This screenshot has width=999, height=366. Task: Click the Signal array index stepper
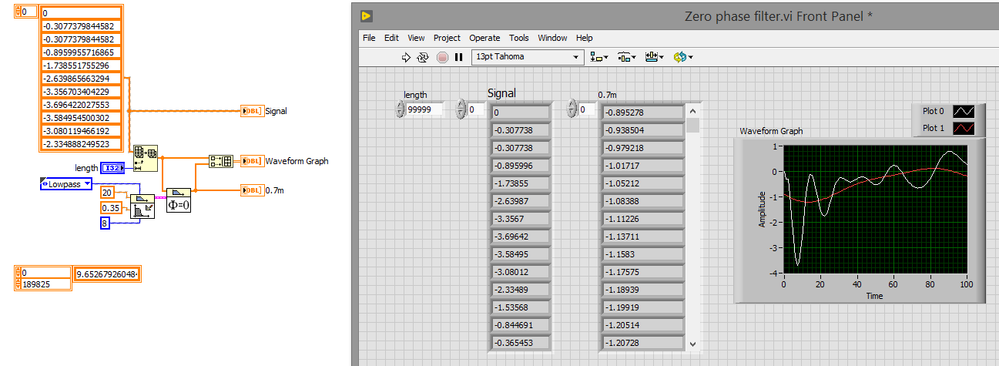click(461, 110)
